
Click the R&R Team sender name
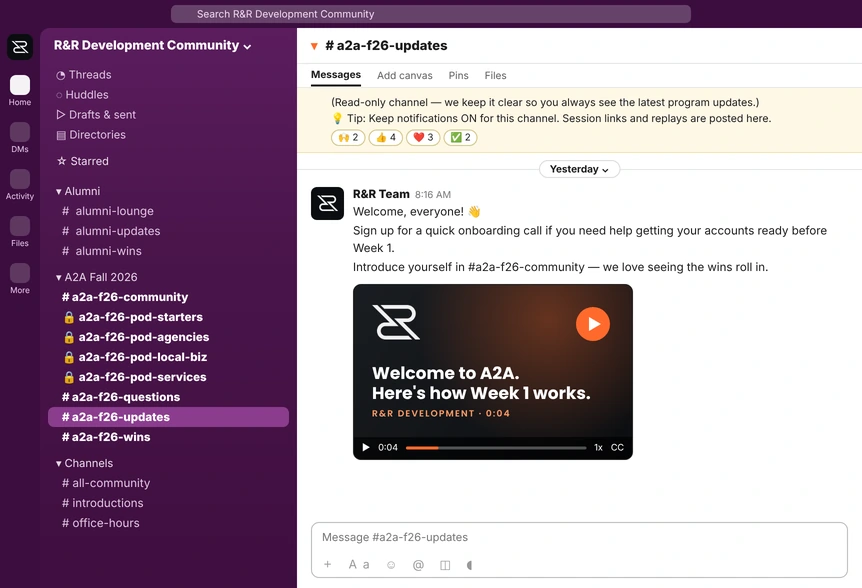point(381,194)
